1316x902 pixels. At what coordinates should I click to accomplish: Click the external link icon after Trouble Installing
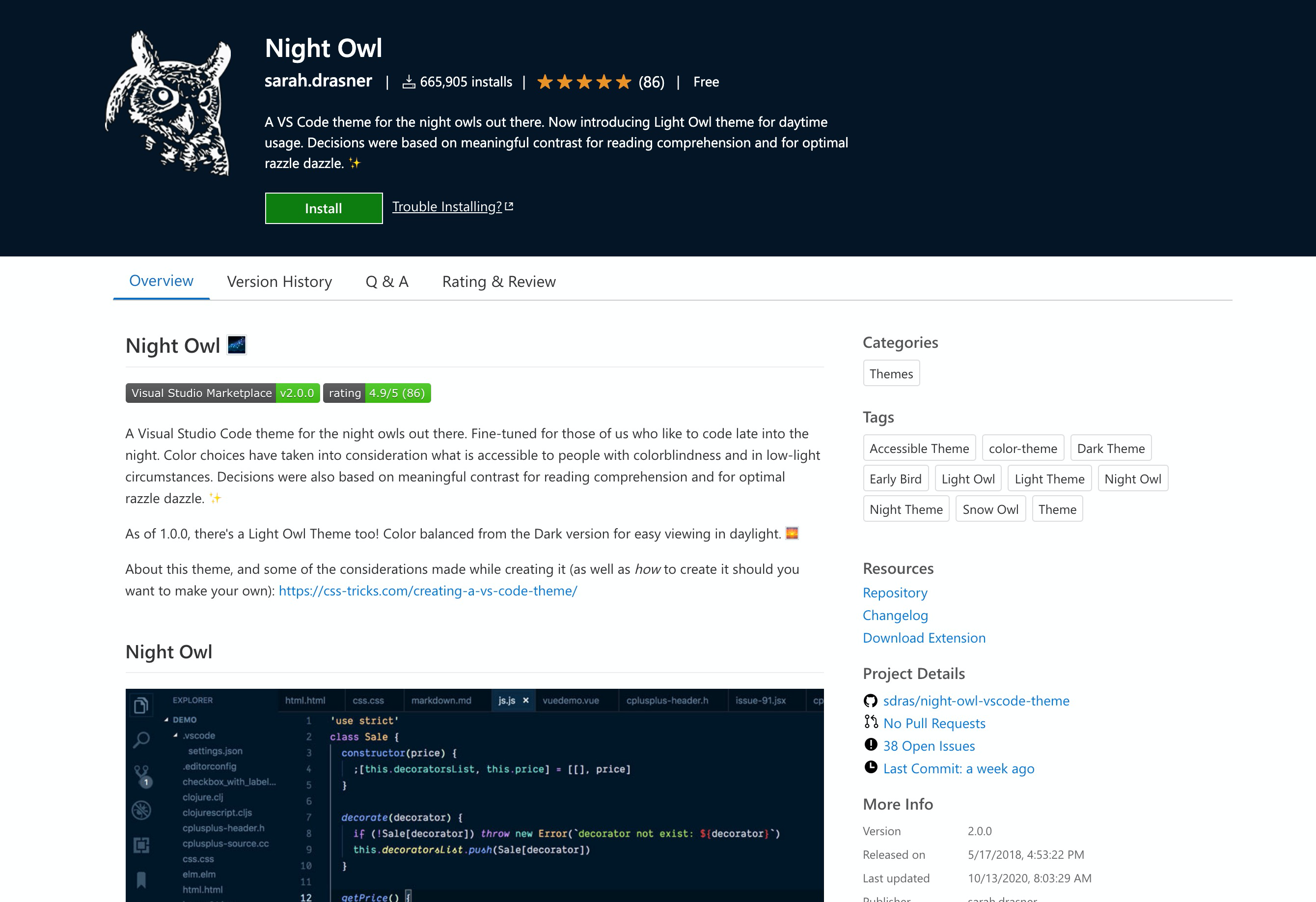pos(509,207)
